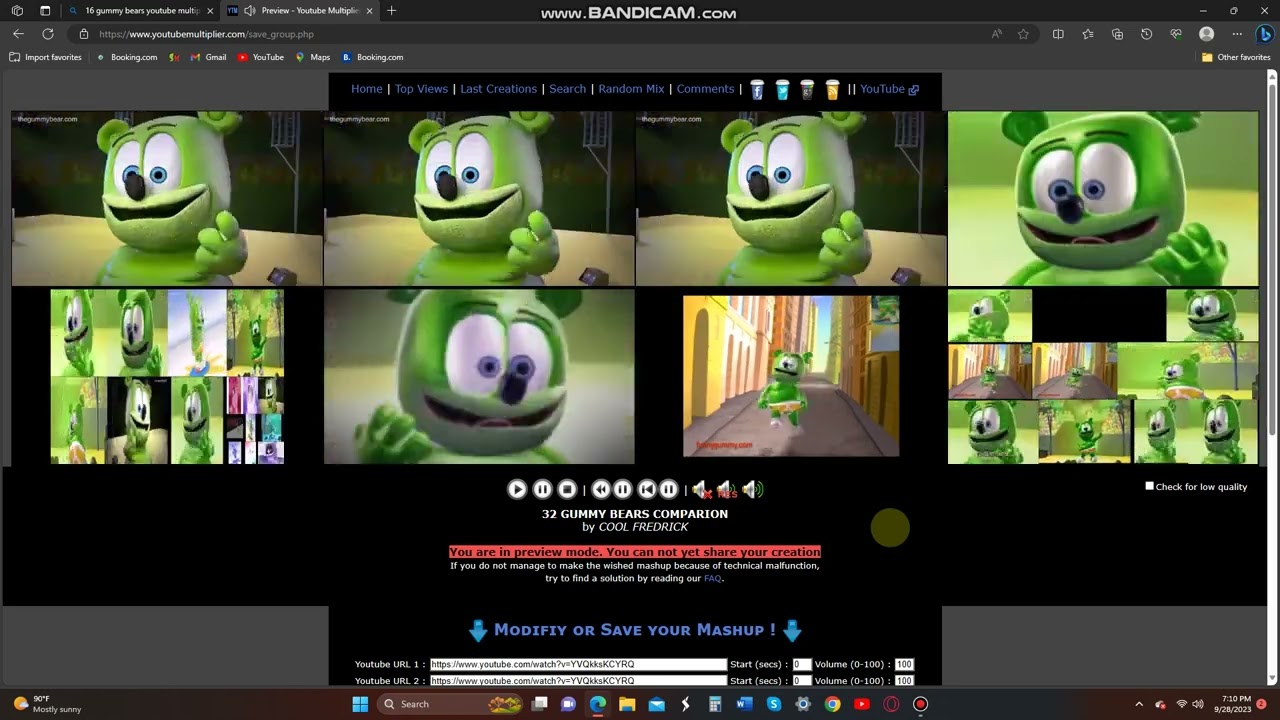Open Other favorites folder
Screen dimensions: 1280x720
tap(1236, 57)
